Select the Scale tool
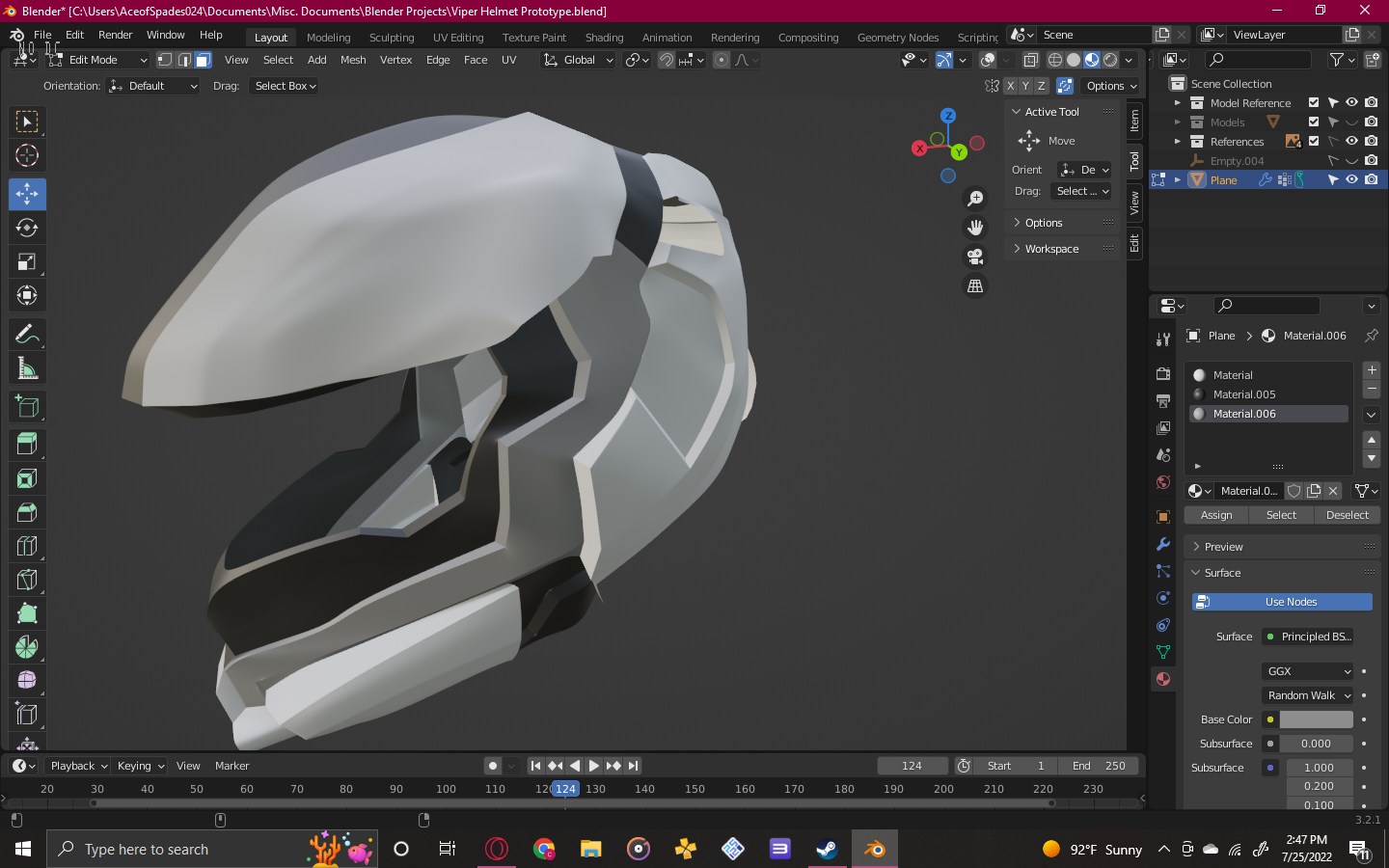Viewport: 1389px width, 868px height. pyautogui.click(x=27, y=262)
